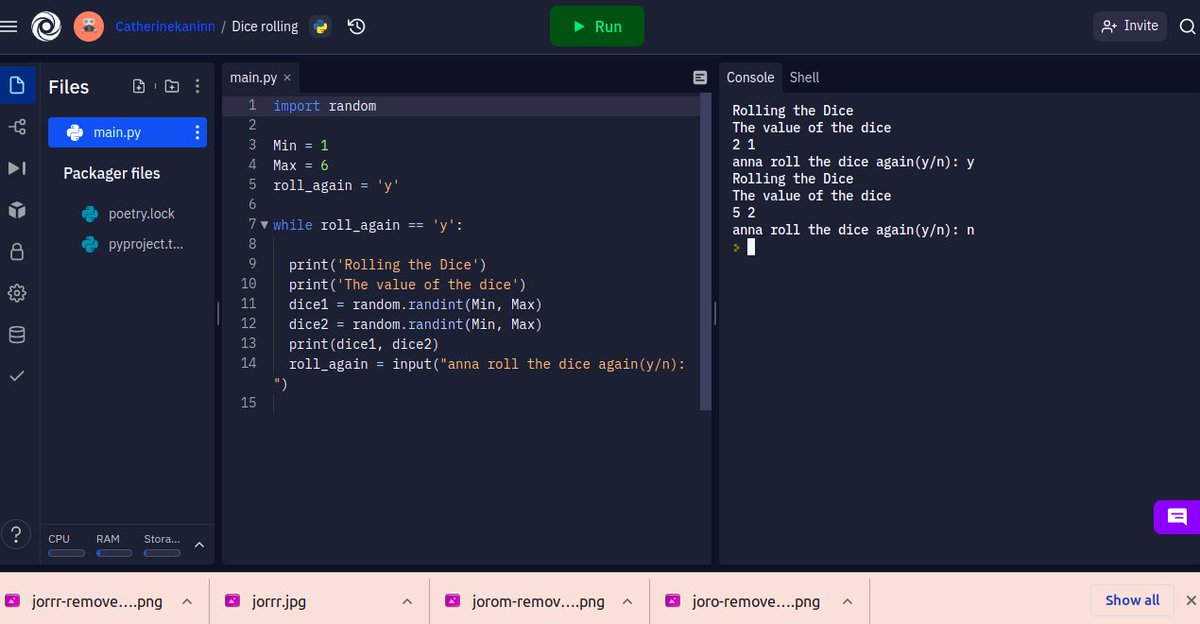Image resolution: width=1200 pixels, height=624 pixels.
Task: Click console output '2 1'
Action: pos(744,144)
